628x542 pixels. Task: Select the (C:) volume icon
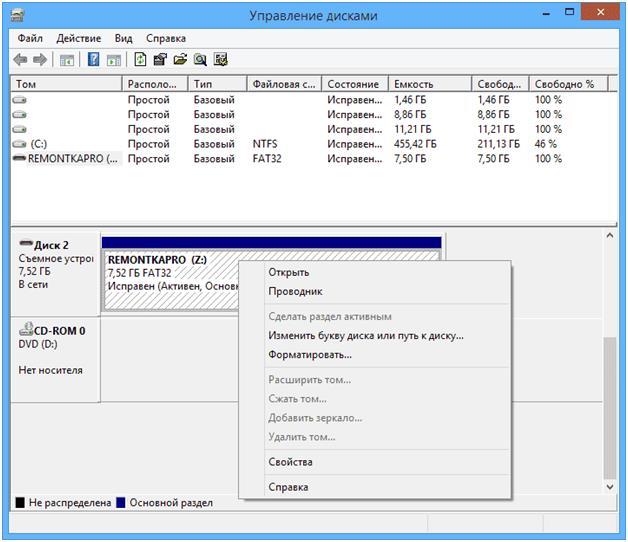point(19,144)
